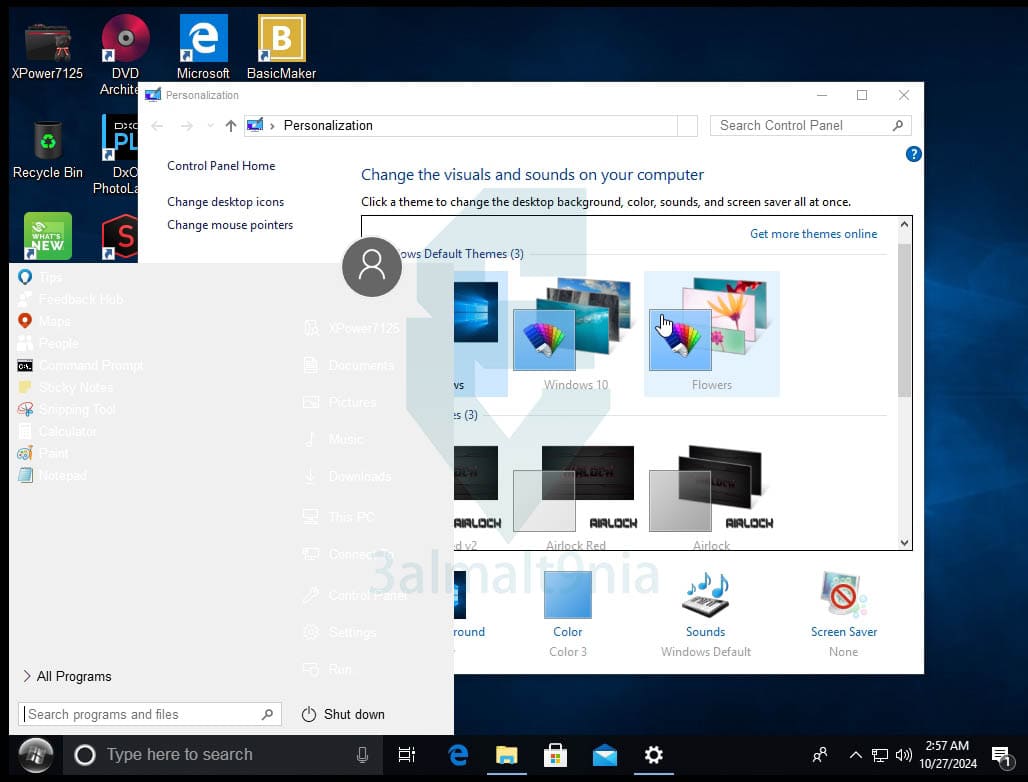Image resolution: width=1028 pixels, height=782 pixels.
Task: Expand All Programs in the Start menu
Action: coord(67,676)
